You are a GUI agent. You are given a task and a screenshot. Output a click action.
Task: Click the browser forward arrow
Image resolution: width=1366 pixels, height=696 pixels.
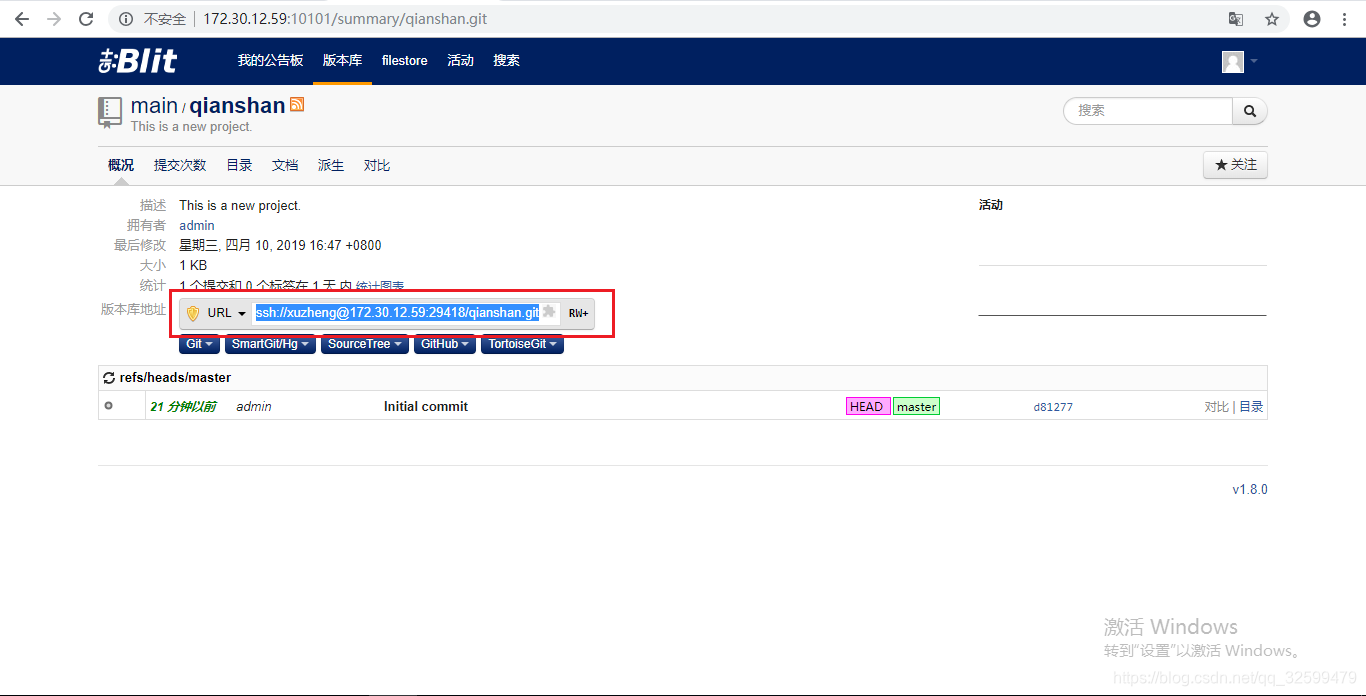(x=54, y=19)
